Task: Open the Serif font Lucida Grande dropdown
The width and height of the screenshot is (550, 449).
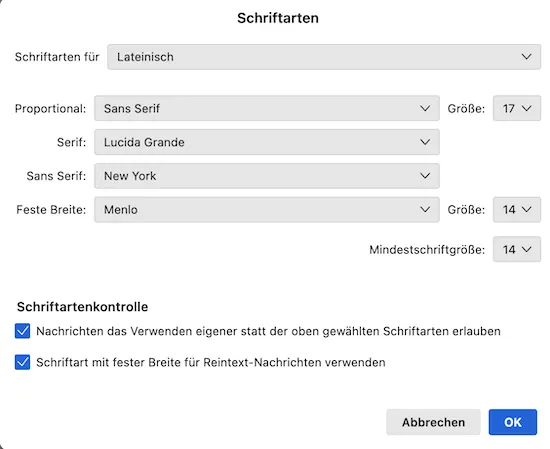Action: click(267, 142)
